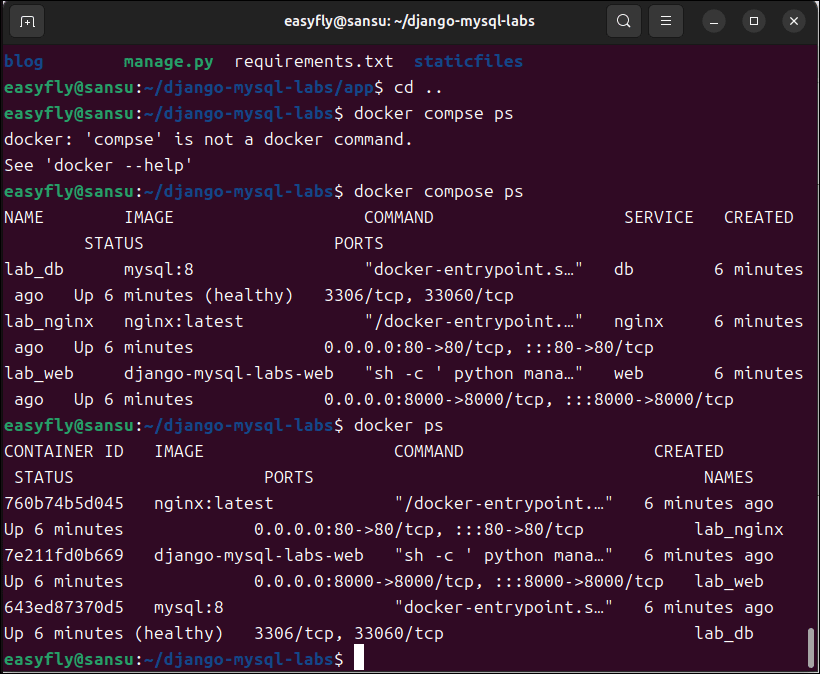Viewport: 820px width, 674px height.
Task: Click service name 'web'
Action: point(629,373)
